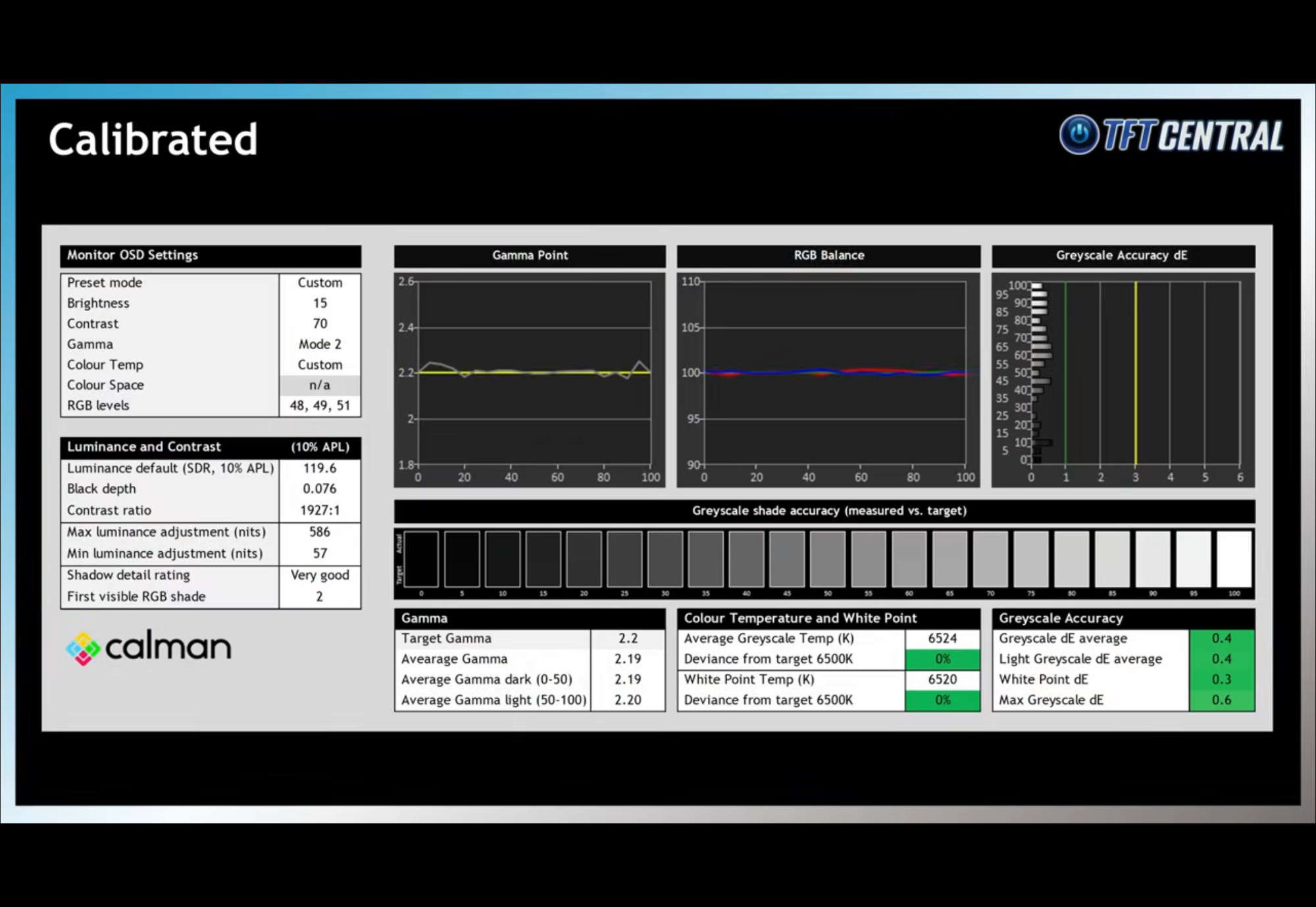This screenshot has width=1316, height=907.
Task: Click the Contrast ratio 1927:1 value
Action: click(320, 510)
